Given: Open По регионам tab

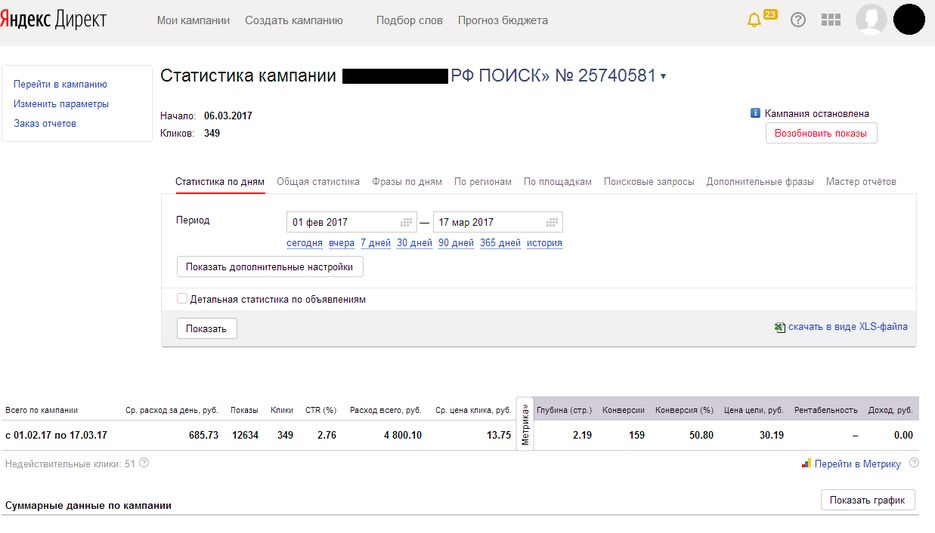Looking at the screenshot, I should pos(483,181).
